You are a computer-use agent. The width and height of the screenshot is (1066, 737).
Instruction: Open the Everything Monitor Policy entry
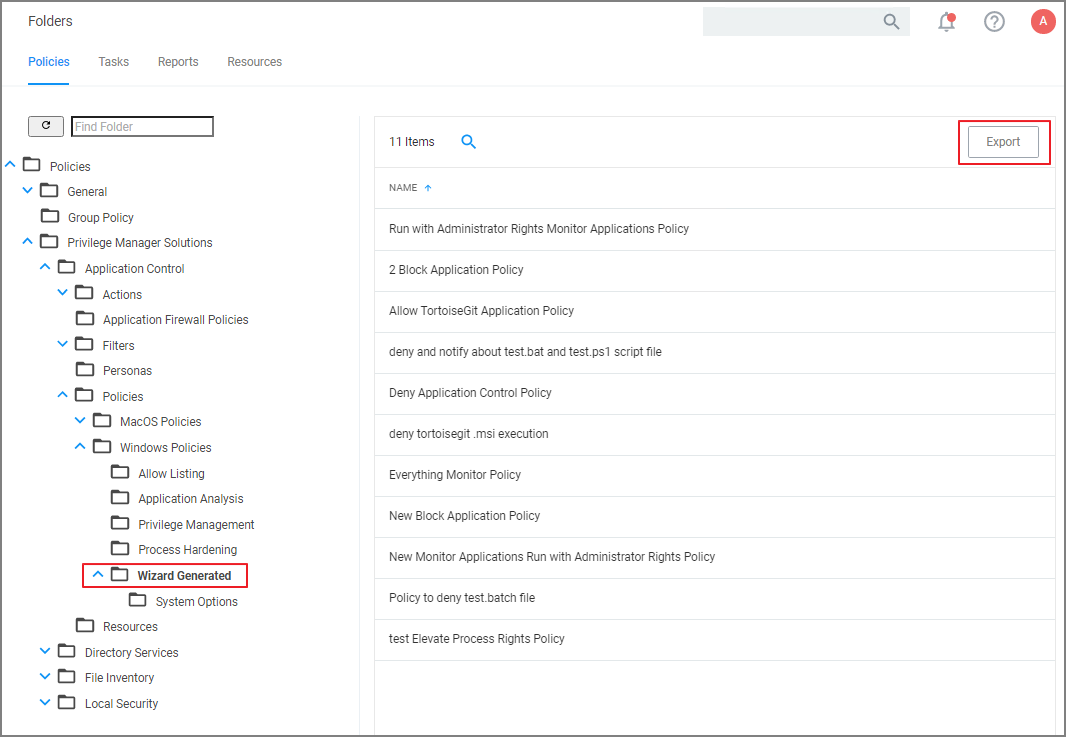[x=455, y=475]
